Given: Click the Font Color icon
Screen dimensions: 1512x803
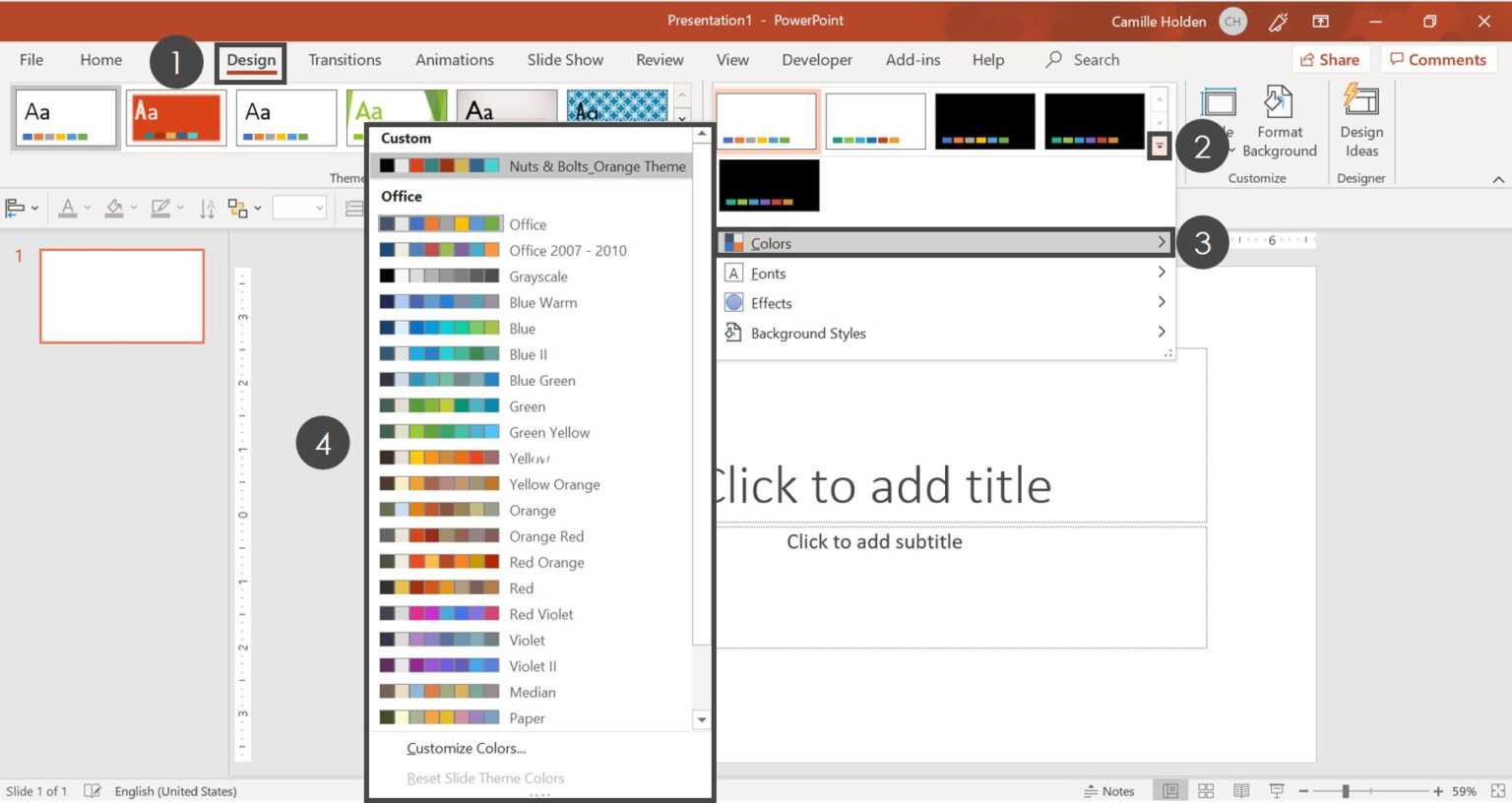Looking at the screenshot, I should [69, 207].
